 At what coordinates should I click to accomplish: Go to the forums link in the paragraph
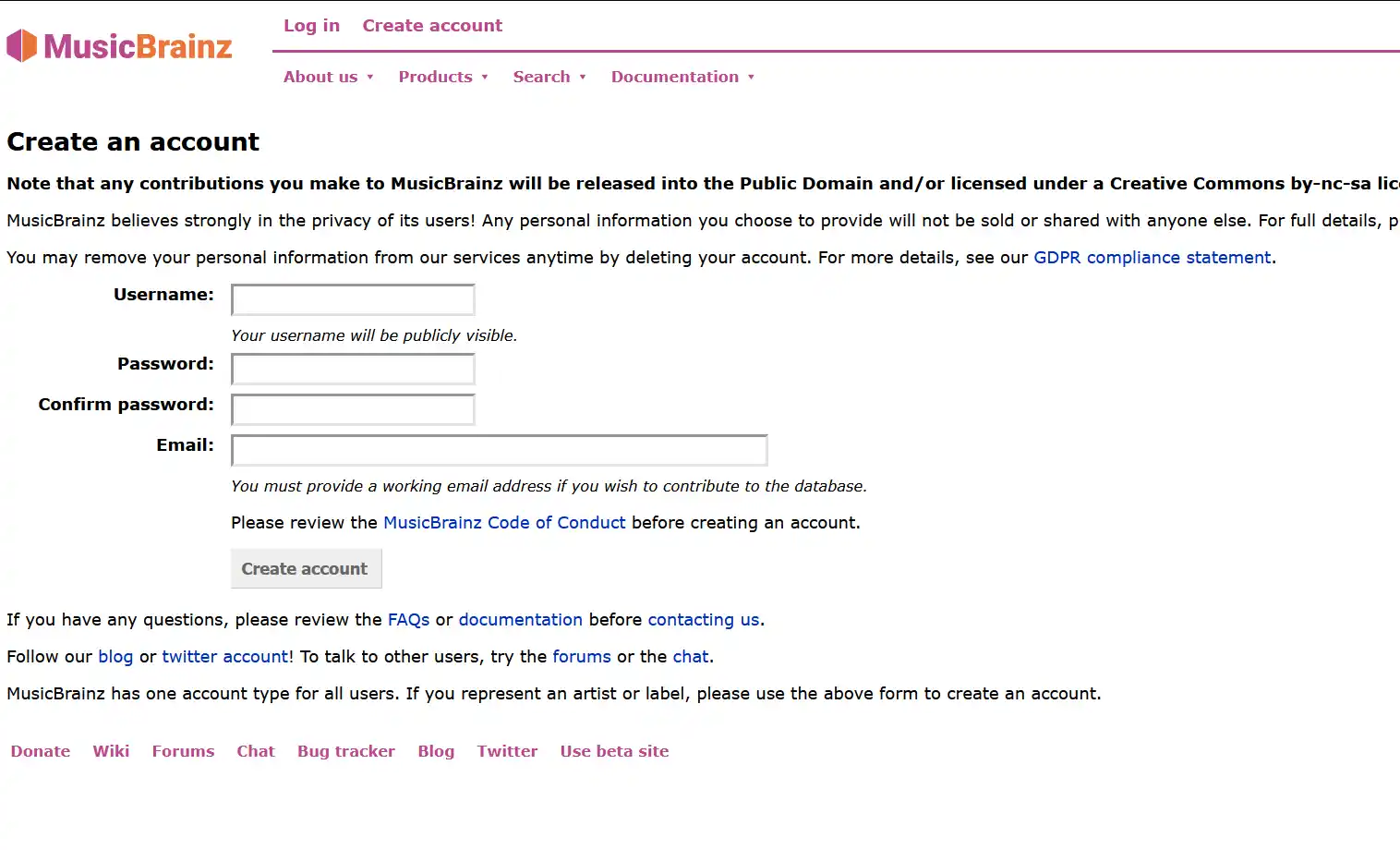click(582, 657)
